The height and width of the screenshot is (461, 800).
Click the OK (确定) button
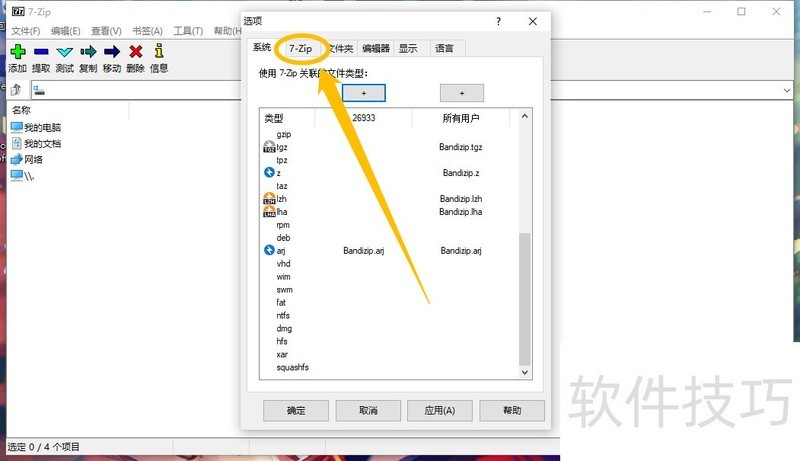296,411
